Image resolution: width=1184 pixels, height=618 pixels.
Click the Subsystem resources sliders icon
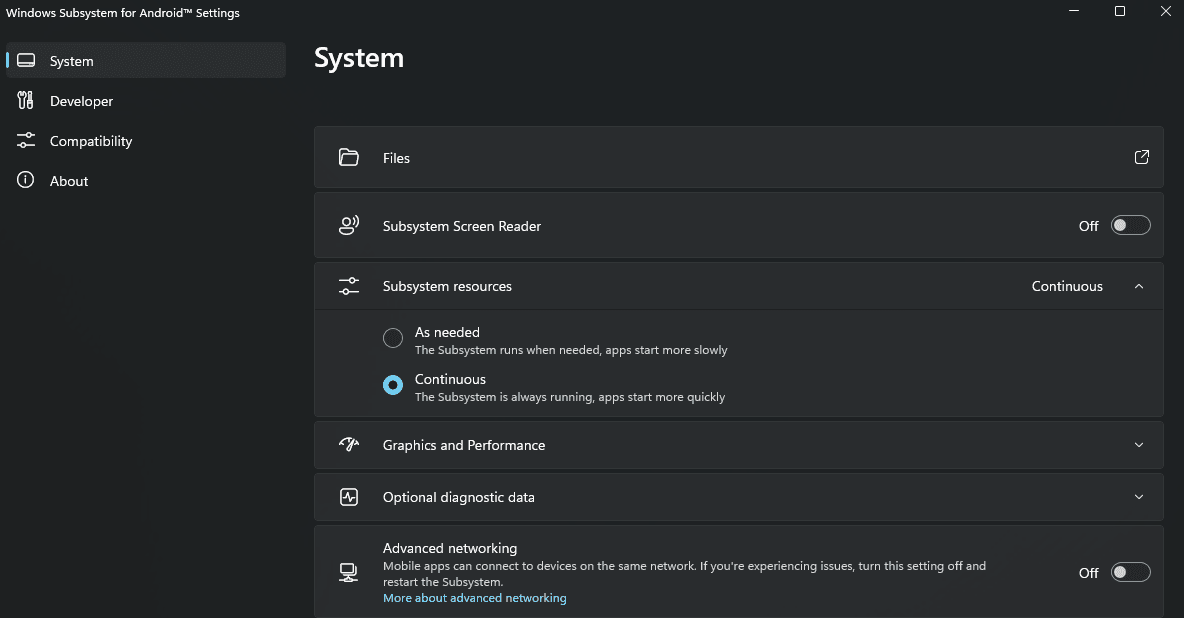tap(348, 286)
